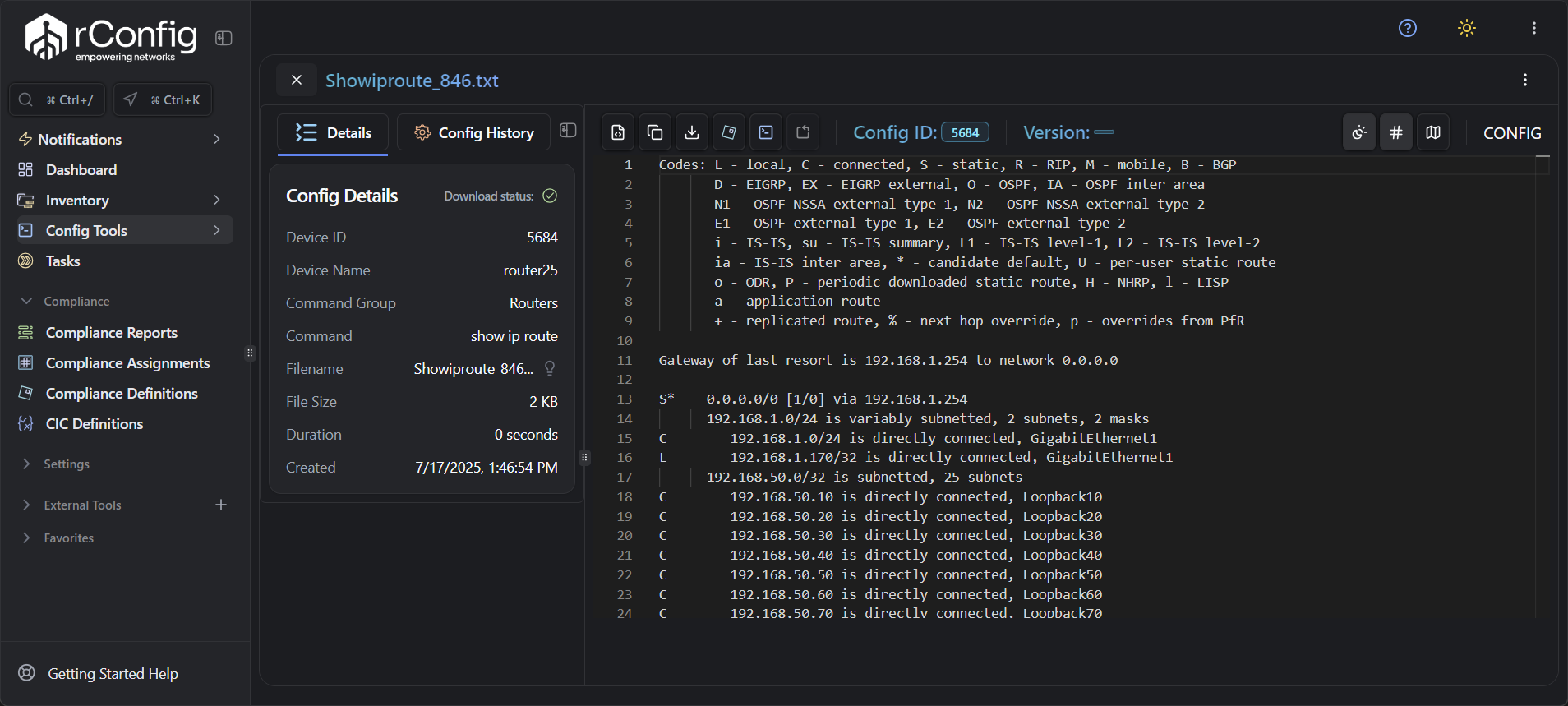Click created date 7/17/2025, 1:46:54 PM
Screen dimensions: 1568x706
(x=487, y=467)
